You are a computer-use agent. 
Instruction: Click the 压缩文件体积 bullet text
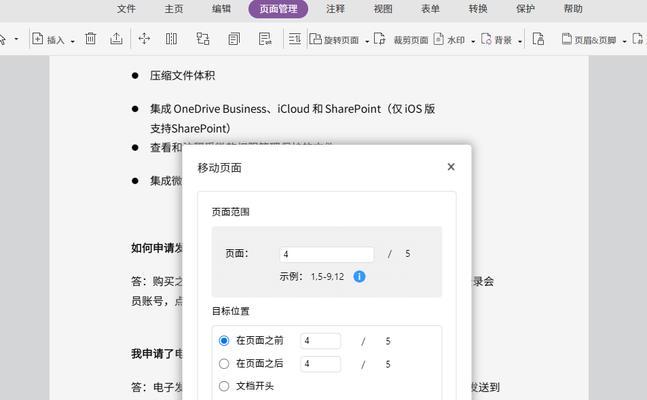click(182, 76)
